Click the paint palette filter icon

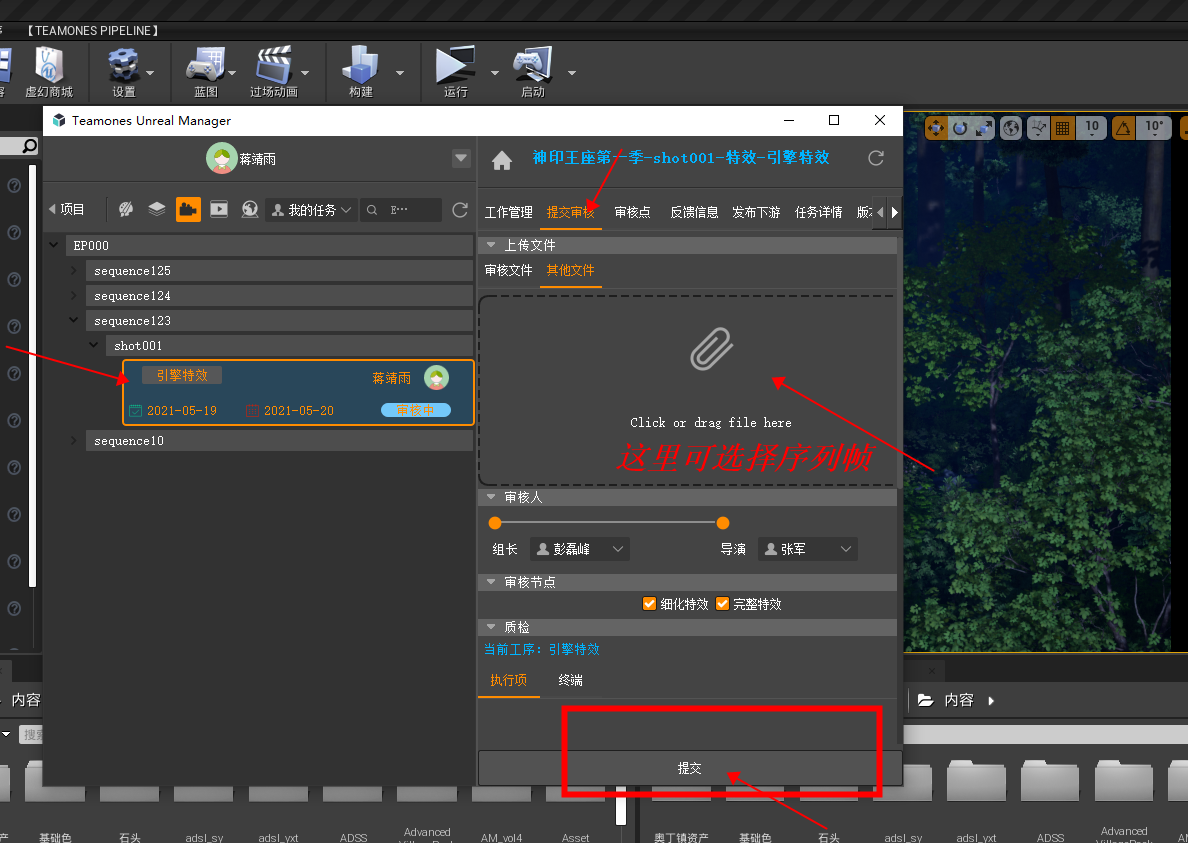coord(126,209)
